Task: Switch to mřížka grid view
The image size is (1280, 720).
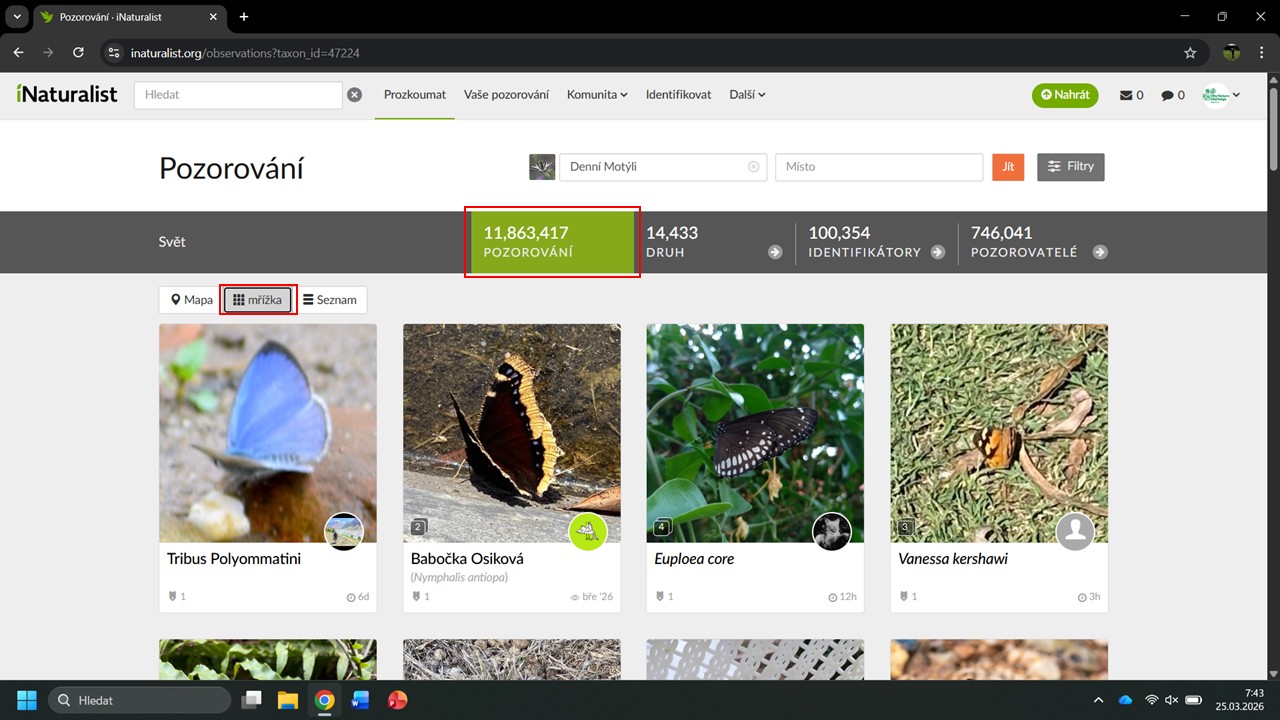Action: 258,300
